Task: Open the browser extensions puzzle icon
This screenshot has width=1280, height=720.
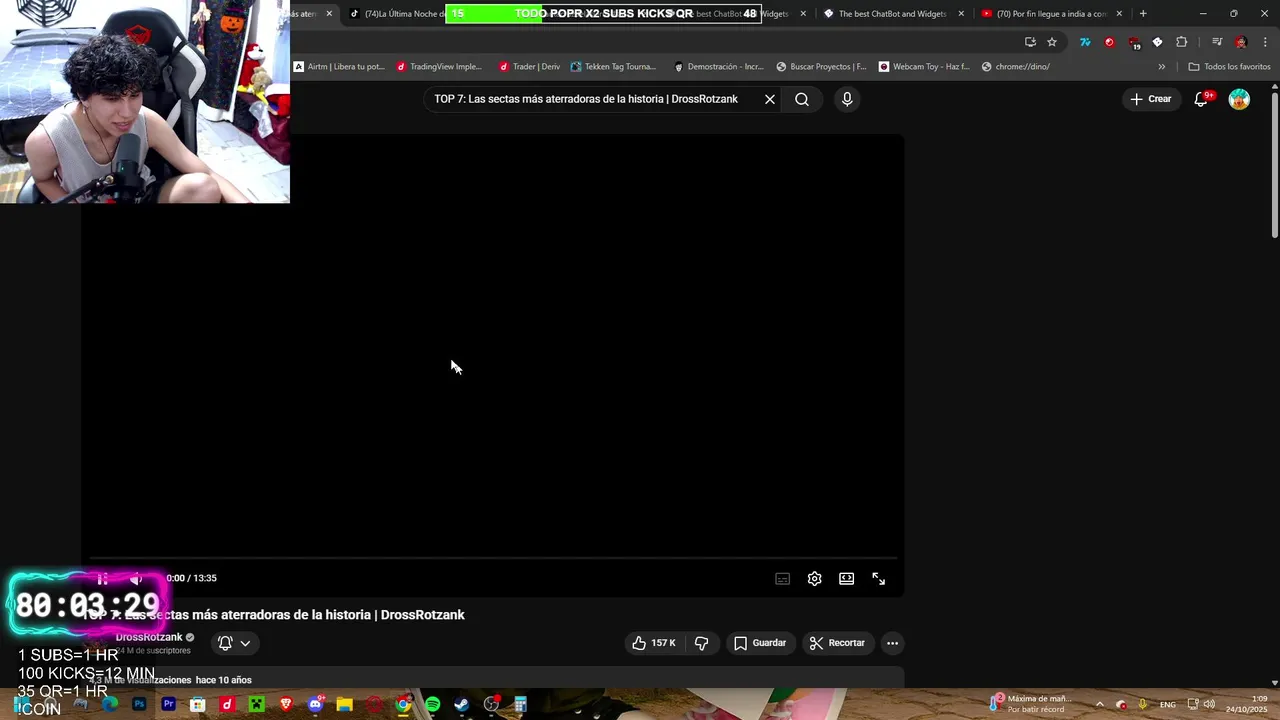Action: tap(1182, 42)
